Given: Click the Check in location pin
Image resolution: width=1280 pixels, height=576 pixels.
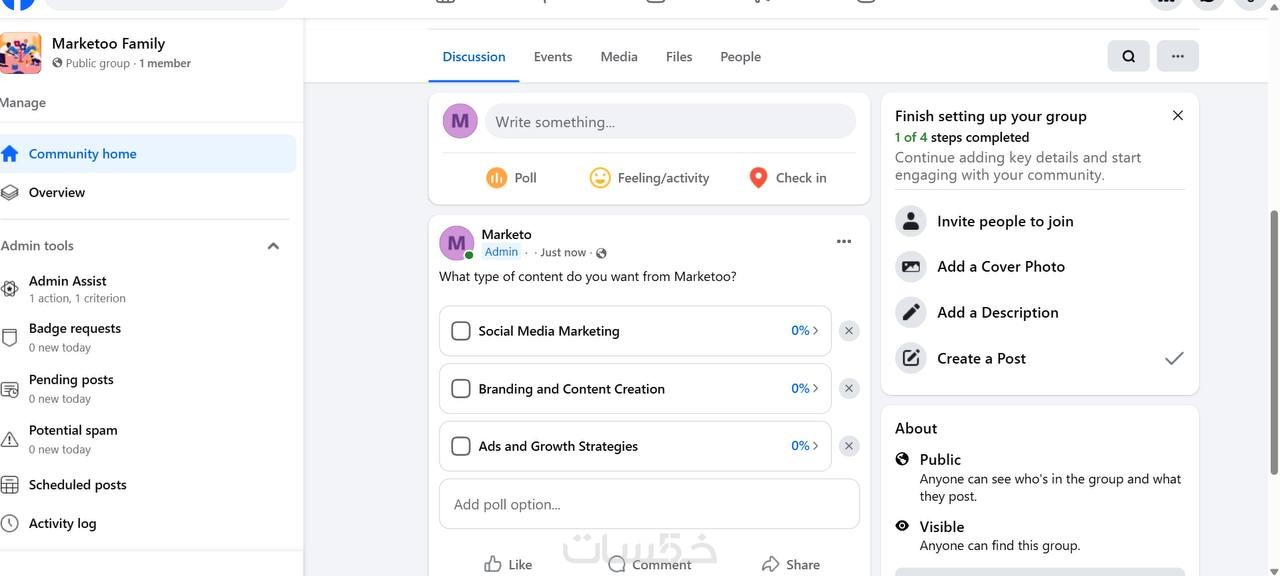Looking at the screenshot, I should [x=758, y=178].
